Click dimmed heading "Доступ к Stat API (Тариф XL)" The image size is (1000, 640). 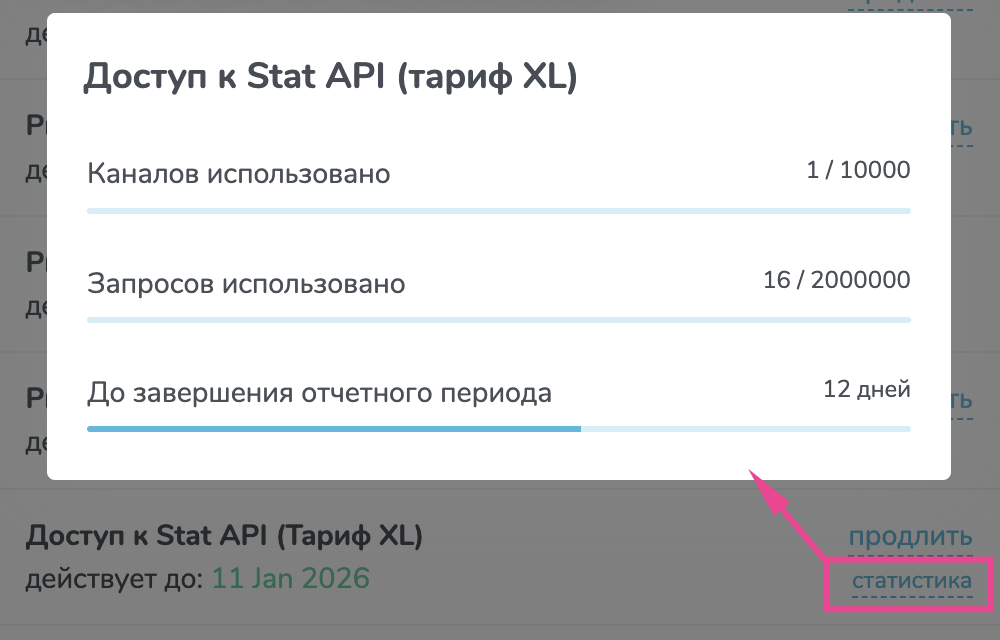[x=224, y=535]
